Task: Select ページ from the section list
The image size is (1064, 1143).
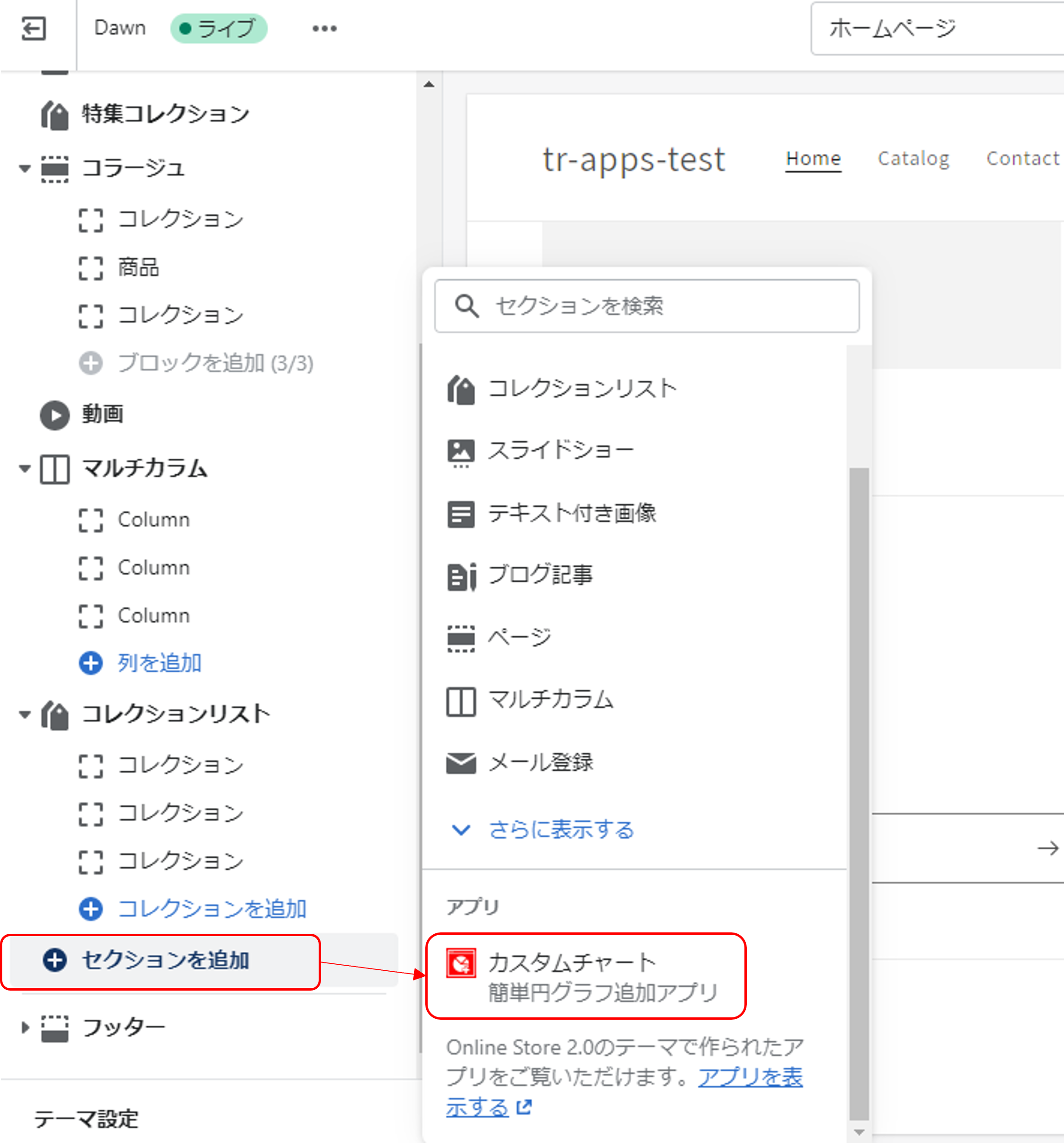Action: [x=519, y=637]
